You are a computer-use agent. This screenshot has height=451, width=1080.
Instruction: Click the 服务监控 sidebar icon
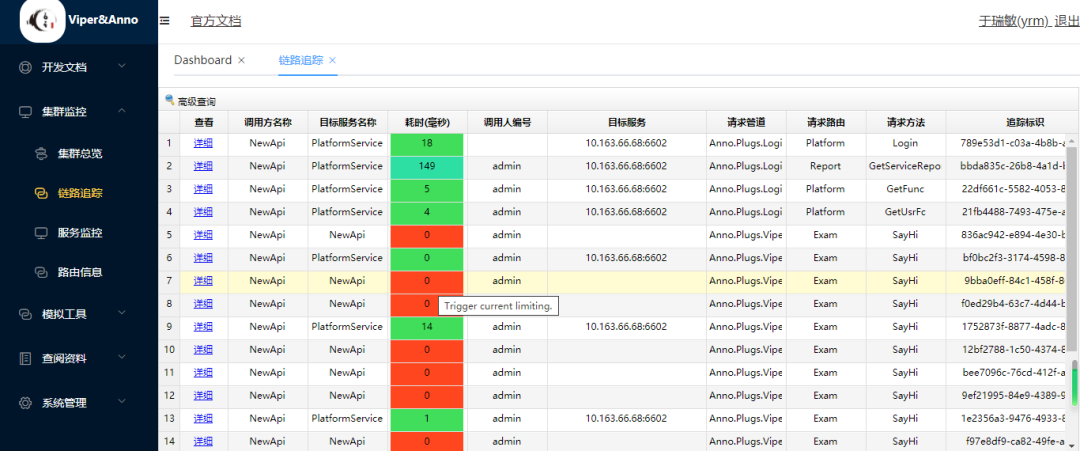pyautogui.click(x=41, y=233)
